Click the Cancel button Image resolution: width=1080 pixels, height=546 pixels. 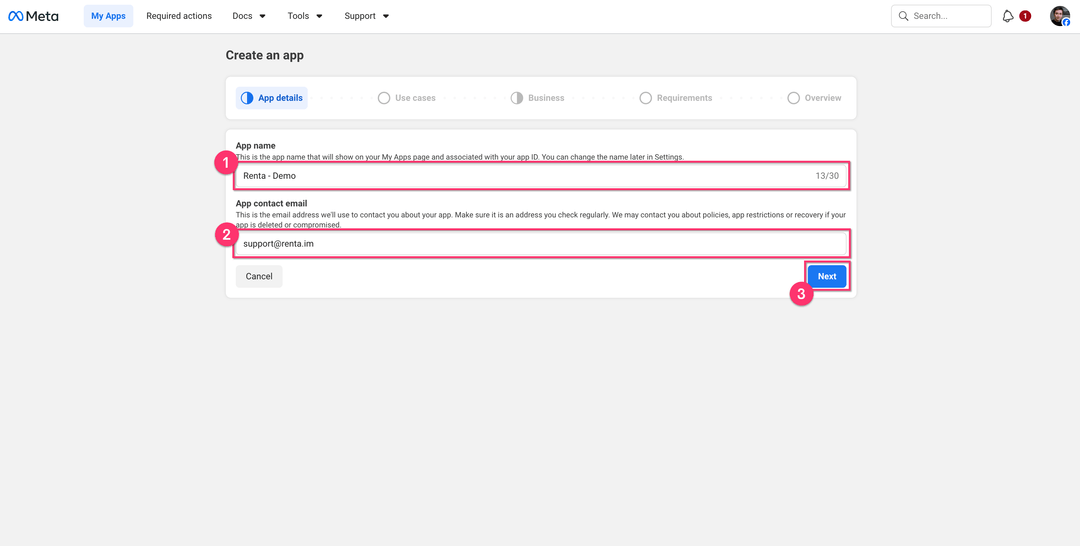point(259,276)
